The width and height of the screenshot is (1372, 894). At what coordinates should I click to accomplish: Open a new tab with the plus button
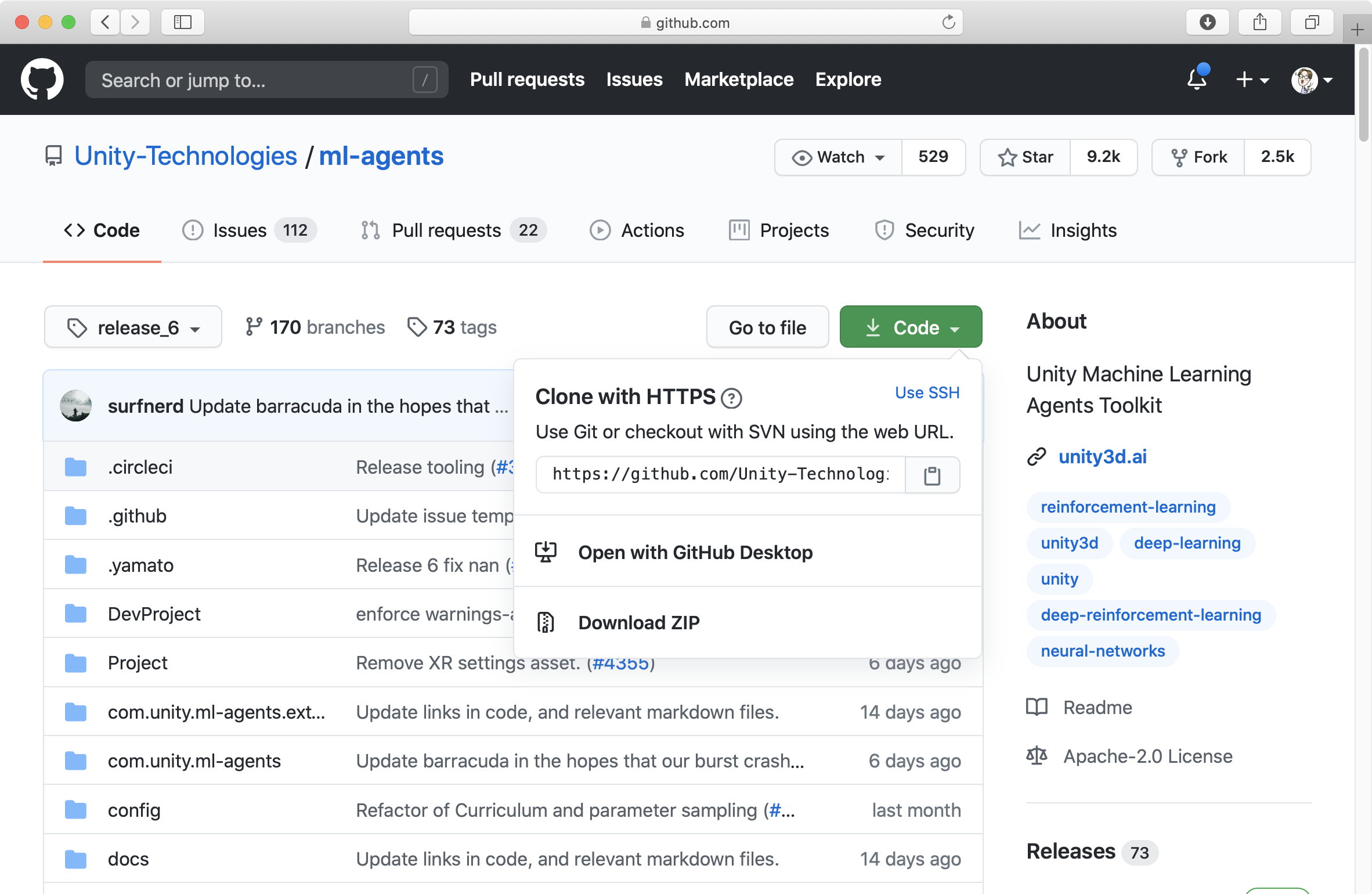[x=1357, y=30]
